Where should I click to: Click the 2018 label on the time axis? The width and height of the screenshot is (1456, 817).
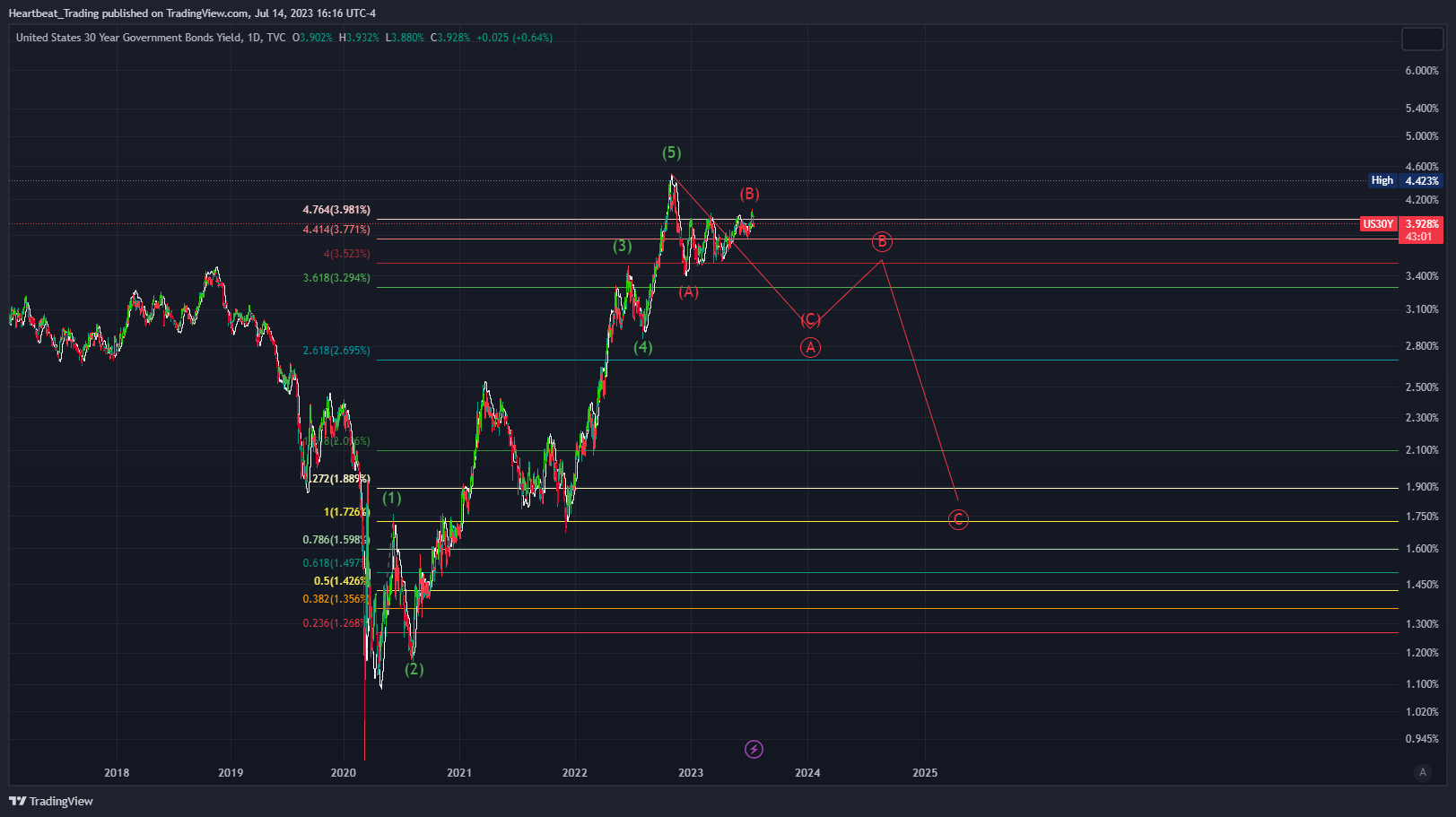[x=117, y=772]
